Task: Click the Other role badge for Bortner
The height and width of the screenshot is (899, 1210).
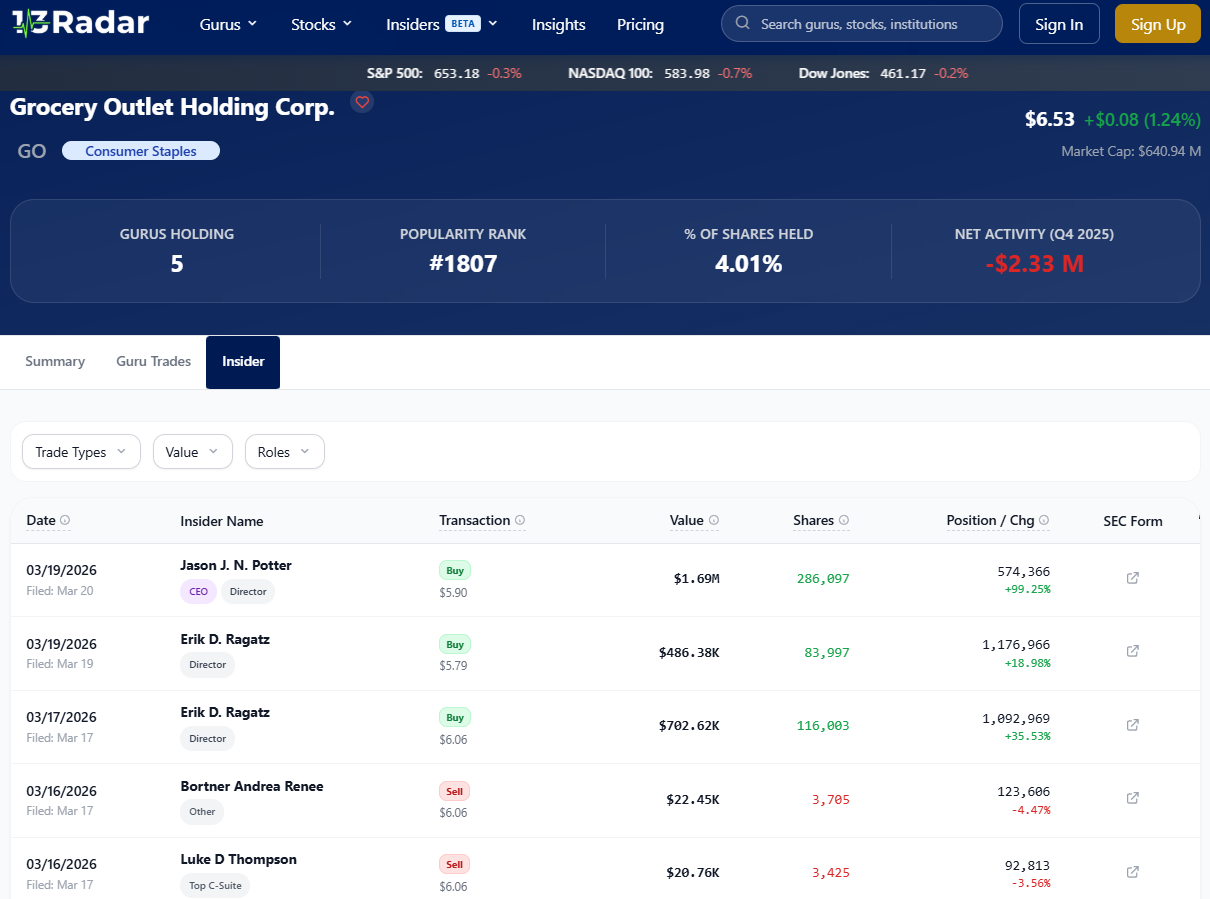Action: (202, 811)
